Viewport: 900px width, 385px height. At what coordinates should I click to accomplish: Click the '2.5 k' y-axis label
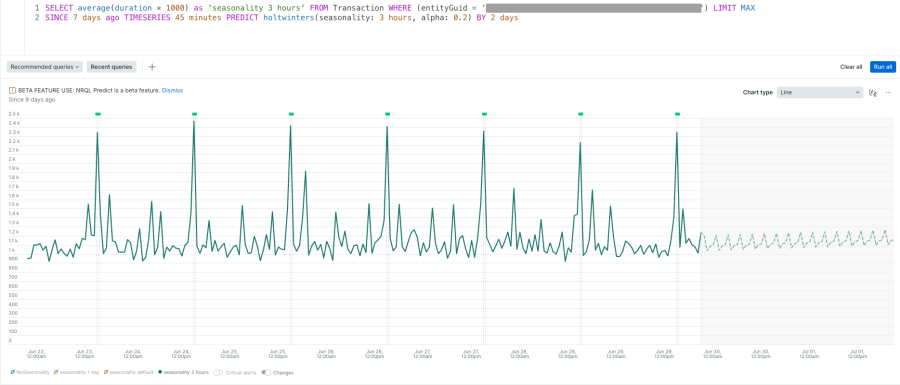coord(14,114)
